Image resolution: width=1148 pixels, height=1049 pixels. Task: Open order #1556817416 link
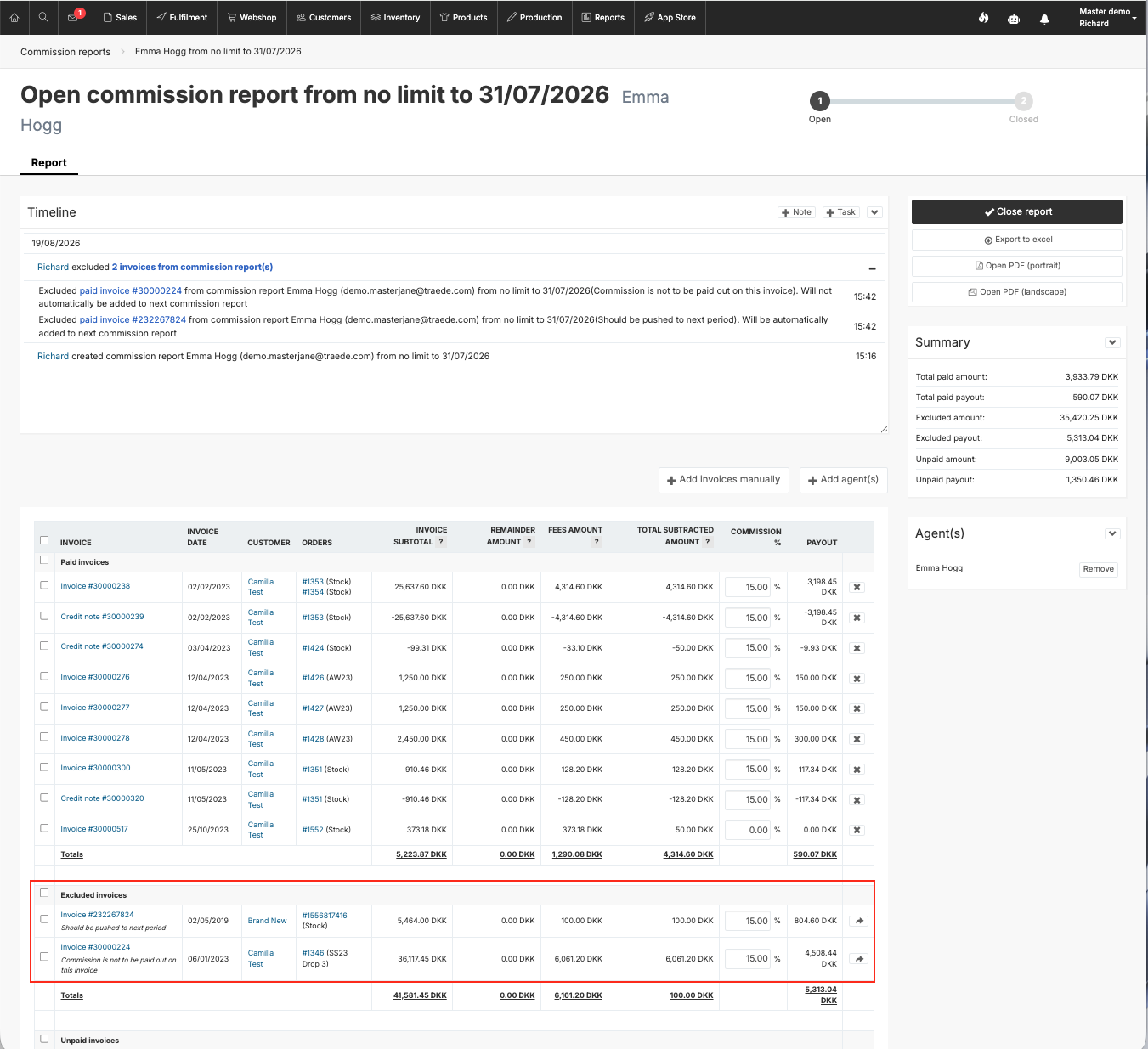[x=325, y=916]
